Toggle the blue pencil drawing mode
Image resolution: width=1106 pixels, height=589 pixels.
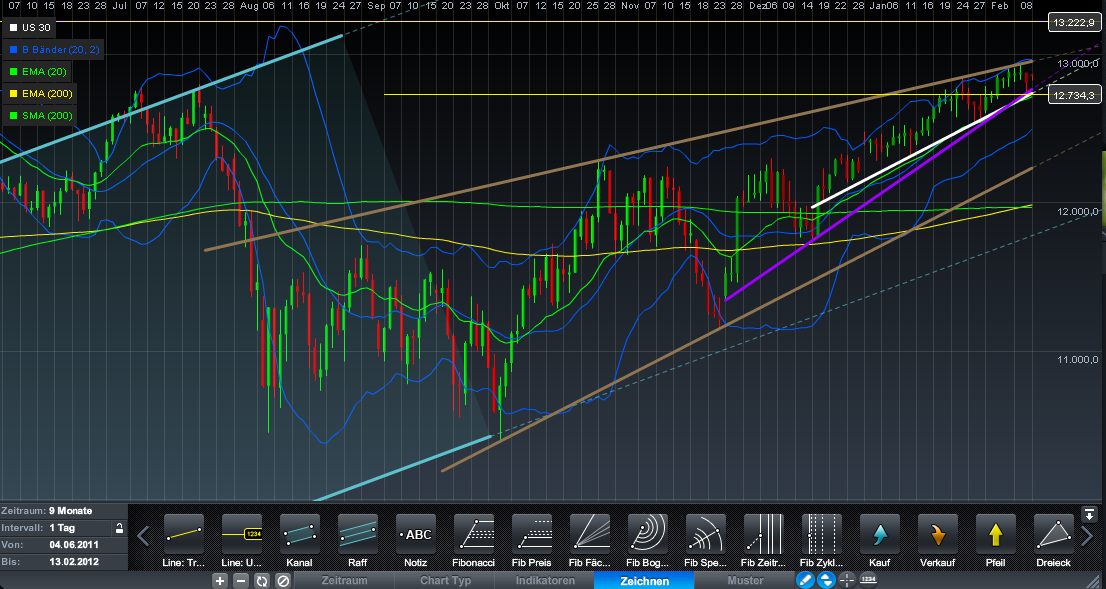(x=805, y=581)
